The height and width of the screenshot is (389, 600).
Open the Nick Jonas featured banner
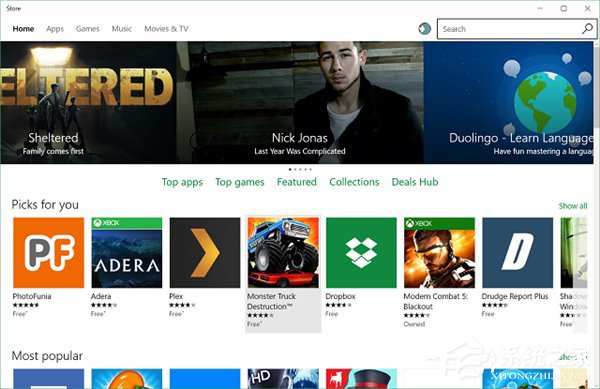coord(300,103)
